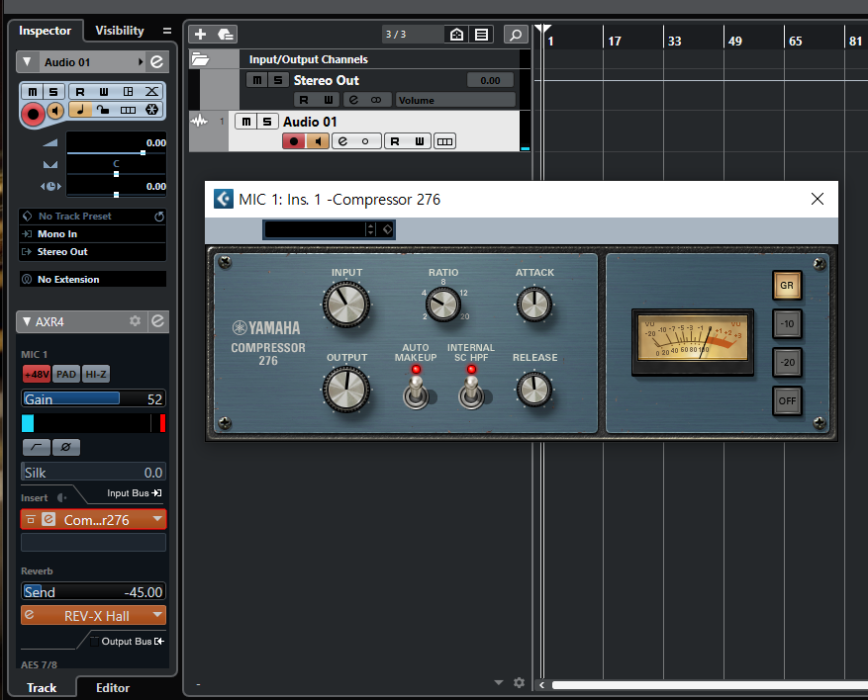Click the AXR4 settings gear icon
868x700 pixels.
click(135, 321)
